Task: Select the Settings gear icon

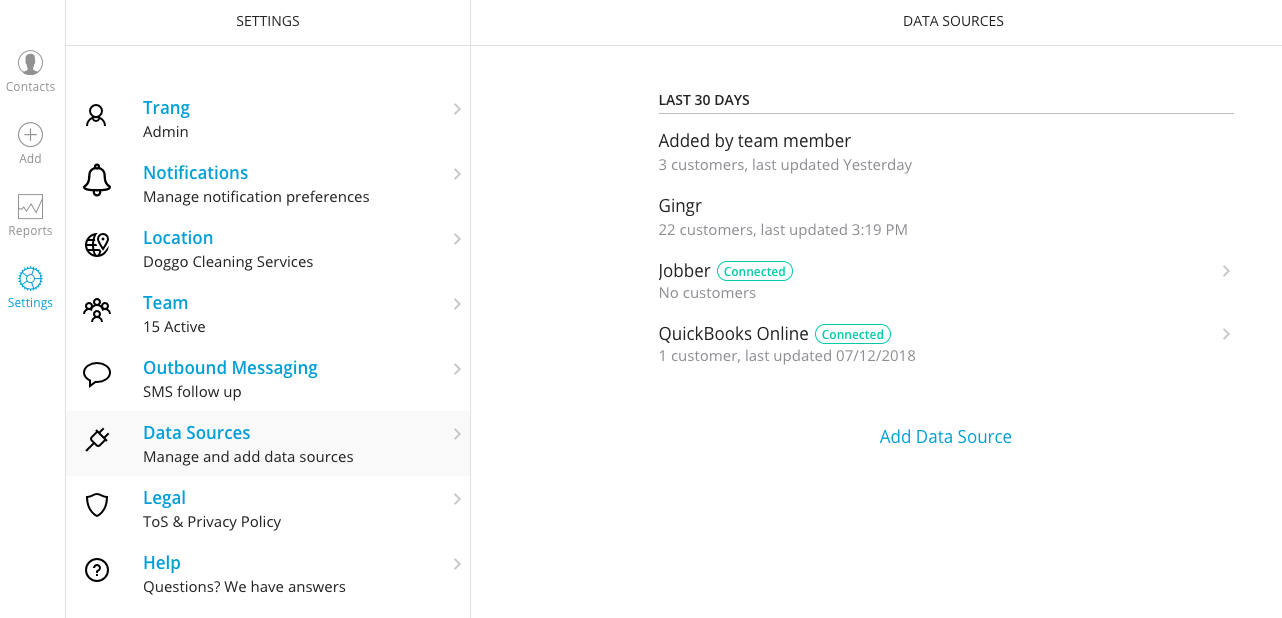Action: click(30, 279)
